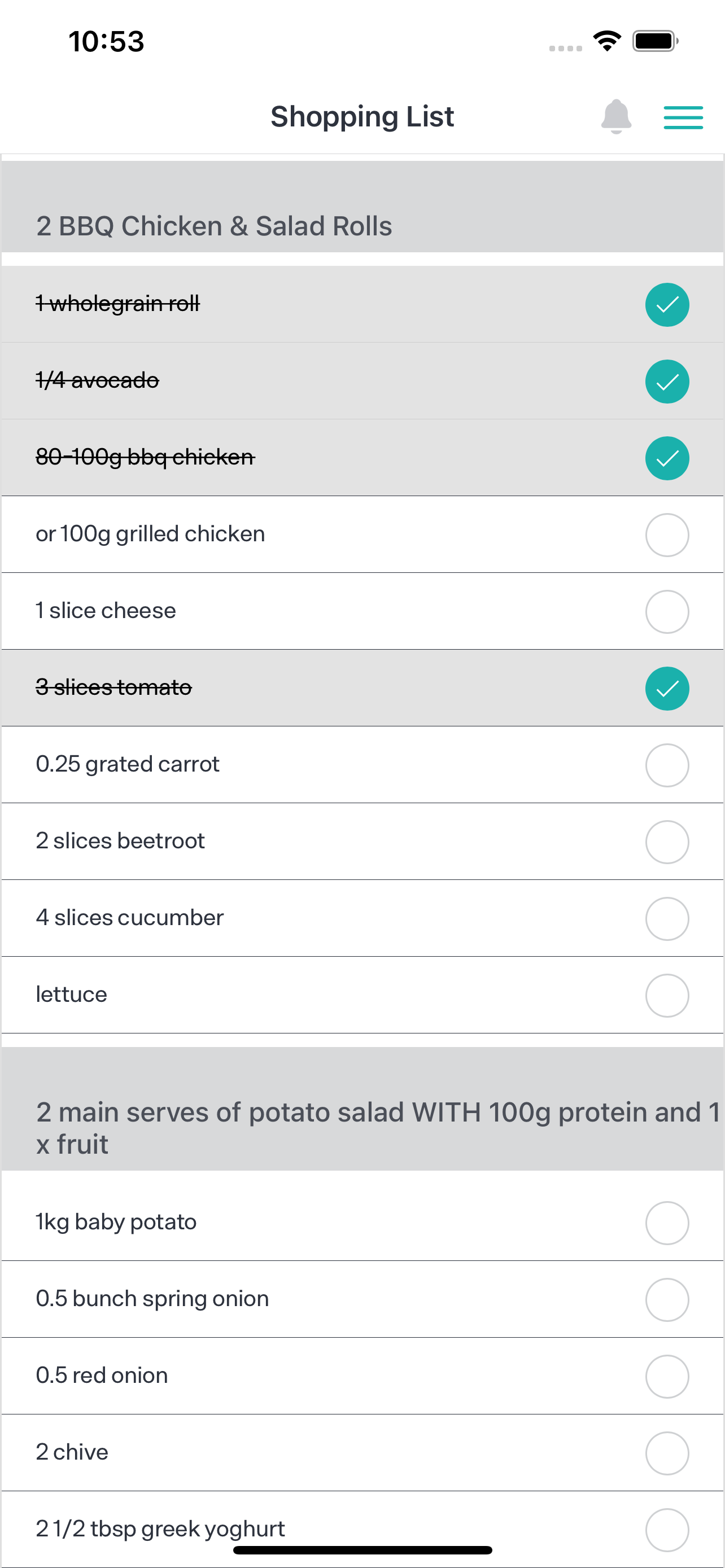Uncheck the 3 slices tomato item
Viewport: 725px width, 1568px height.
point(667,689)
